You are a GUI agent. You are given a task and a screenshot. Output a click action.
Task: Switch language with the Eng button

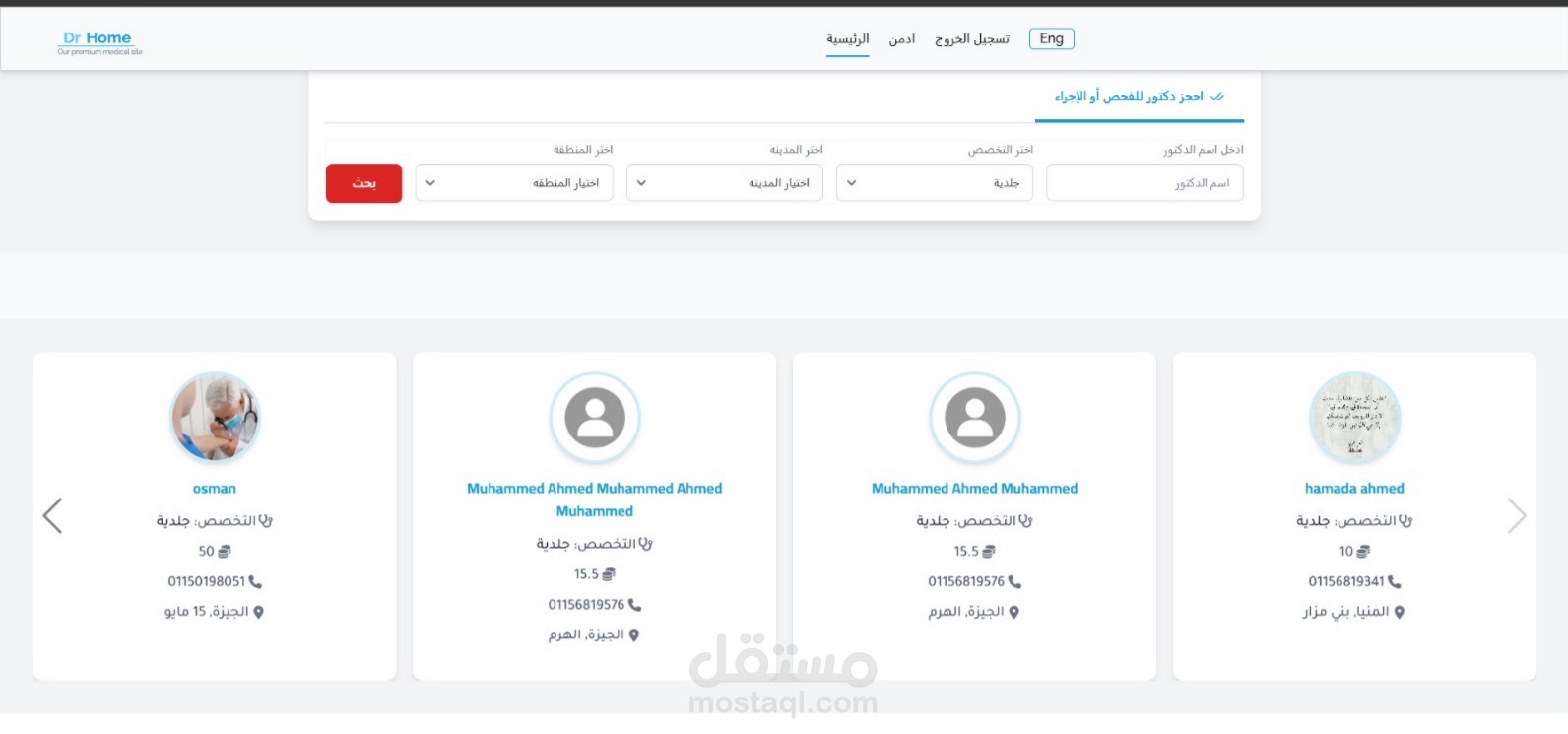pos(1051,38)
